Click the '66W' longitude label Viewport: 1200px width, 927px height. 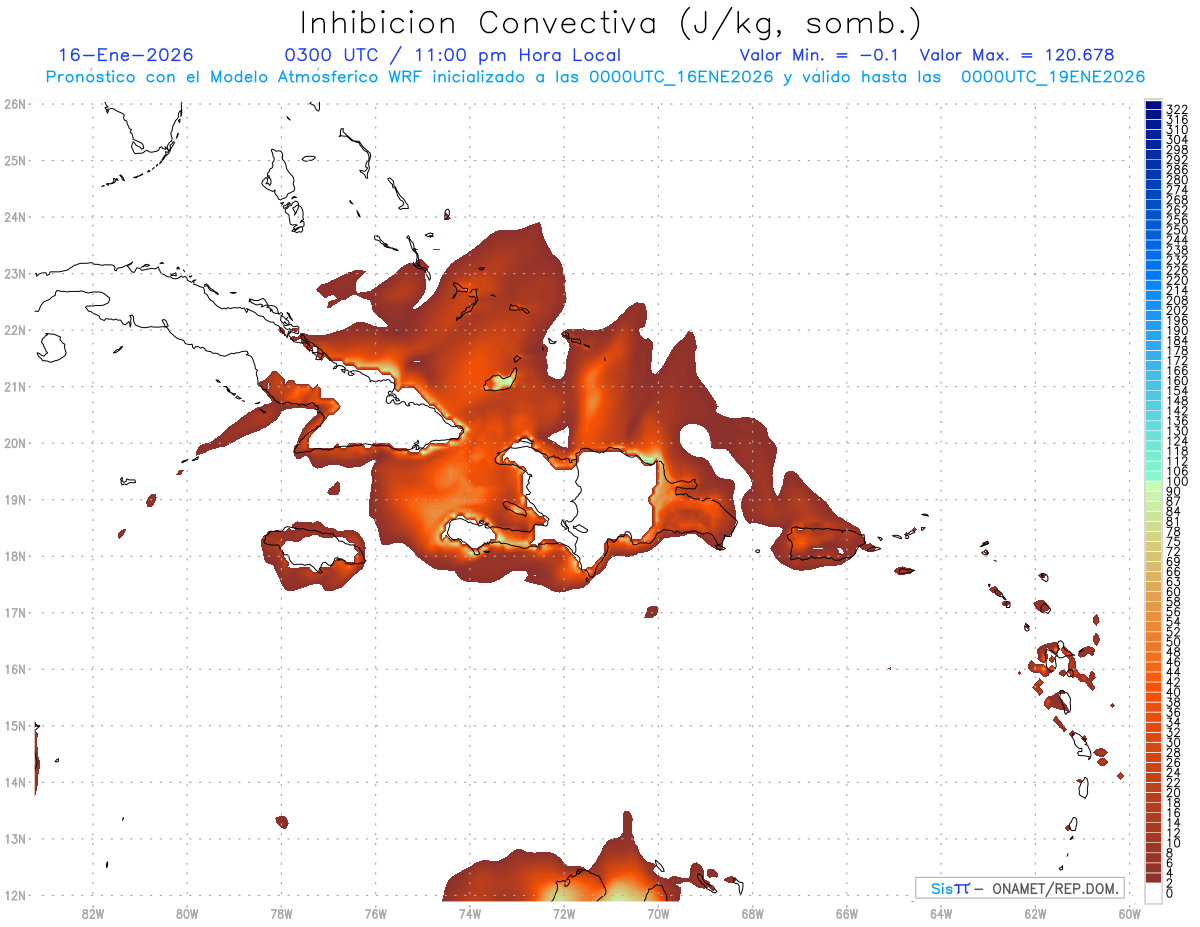point(846,913)
